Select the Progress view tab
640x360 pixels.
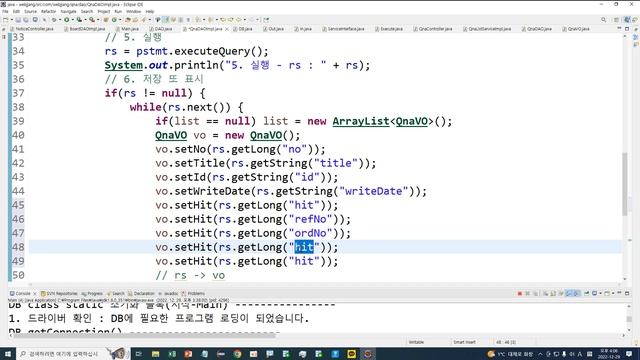pos(92,293)
